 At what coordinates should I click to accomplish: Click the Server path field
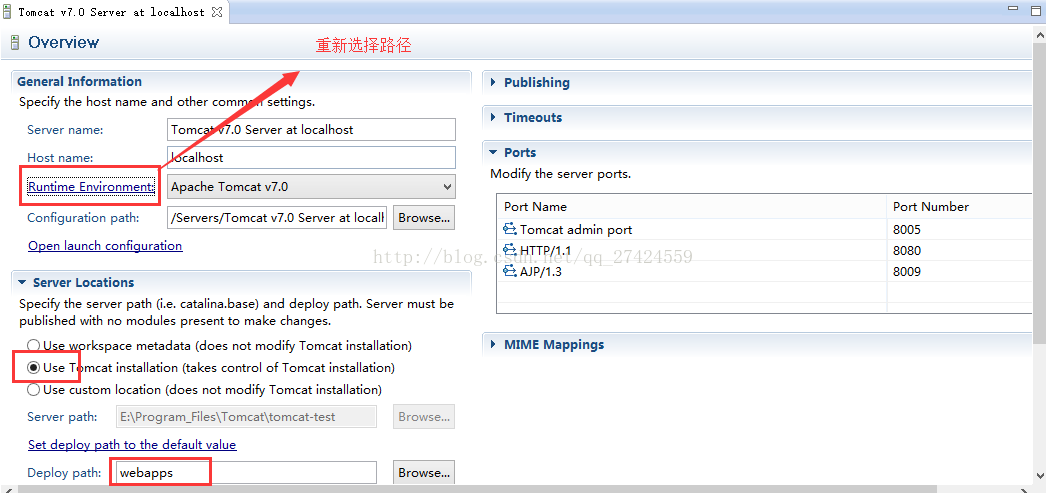246,416
